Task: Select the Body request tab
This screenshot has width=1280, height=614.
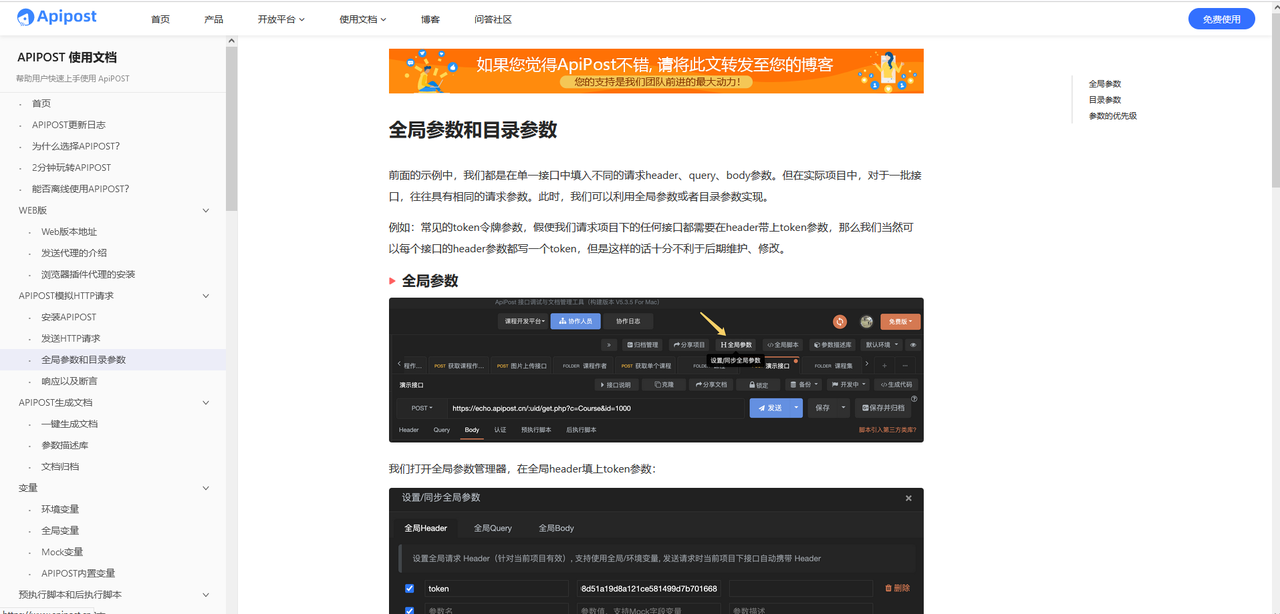Action: [471, 429]
